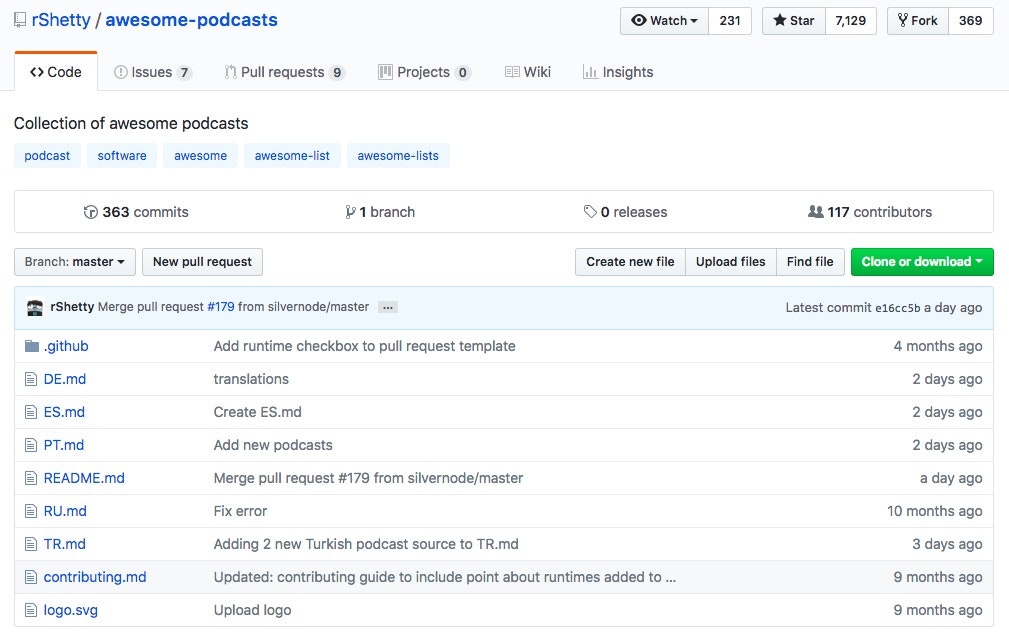This screenshot has width=1009, height=635.
Task: Click the star icon beside README.md filename
Action: pos(30,478)
